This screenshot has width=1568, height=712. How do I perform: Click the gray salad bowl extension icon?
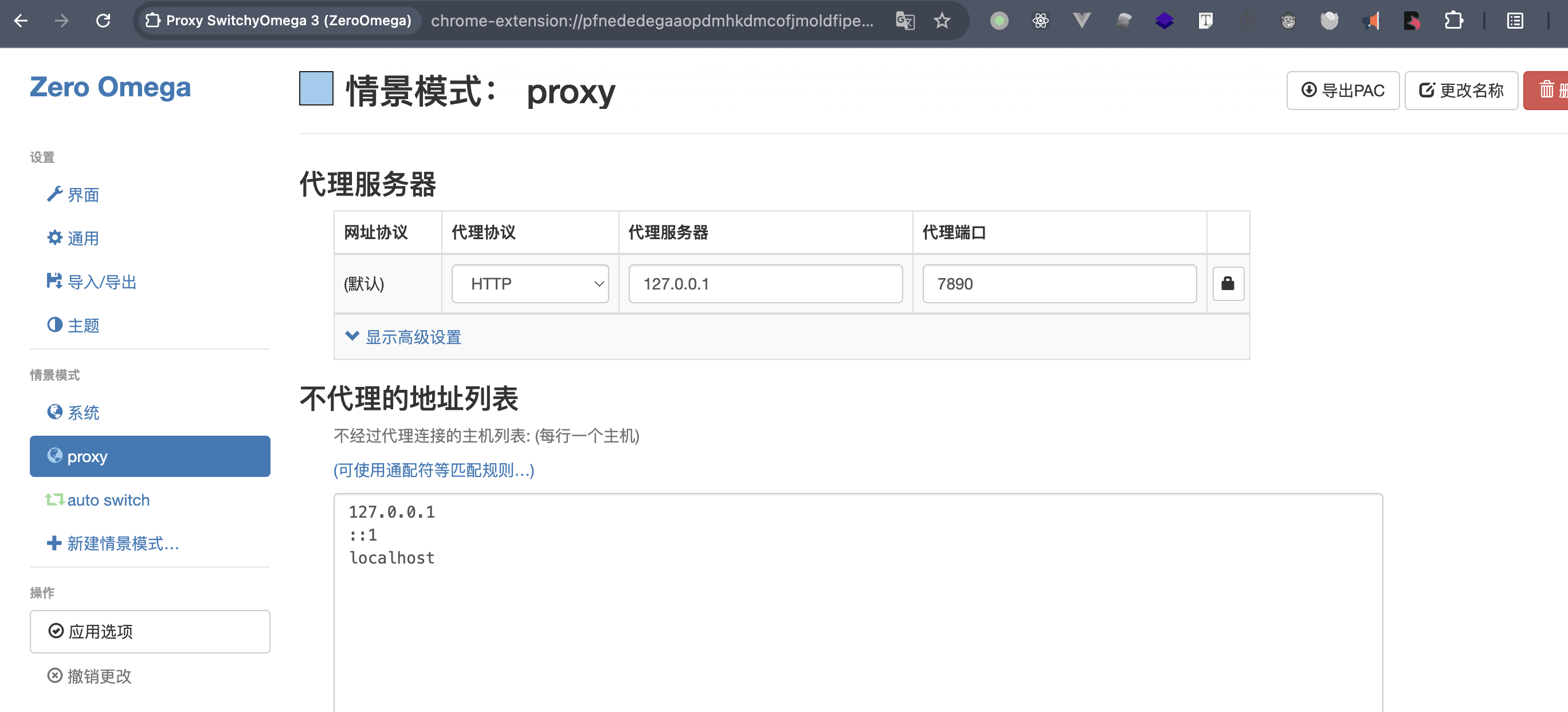(x=1330, y=21)
